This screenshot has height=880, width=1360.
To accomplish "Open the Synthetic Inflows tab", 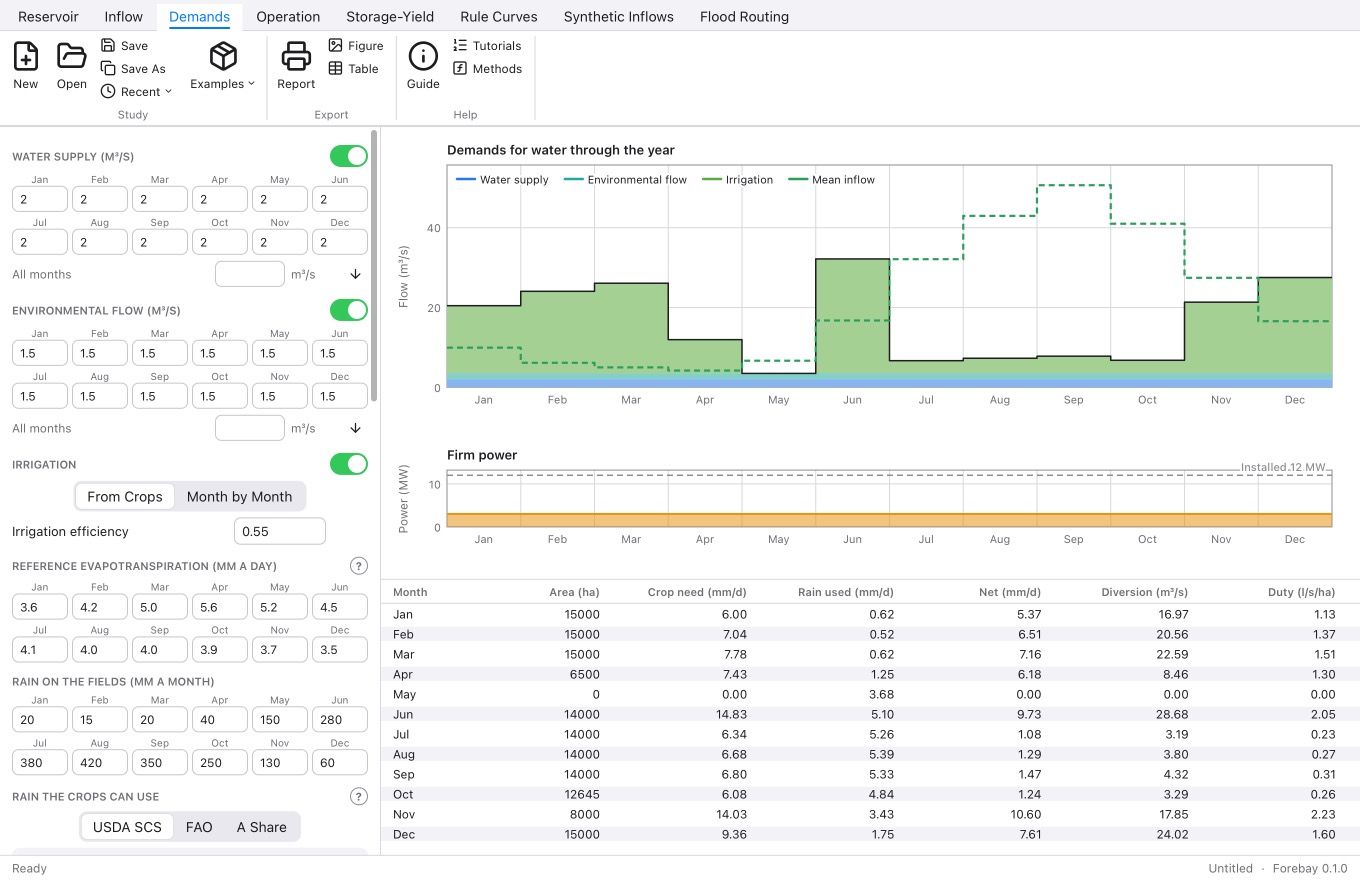I will click(x=619, y=16).
